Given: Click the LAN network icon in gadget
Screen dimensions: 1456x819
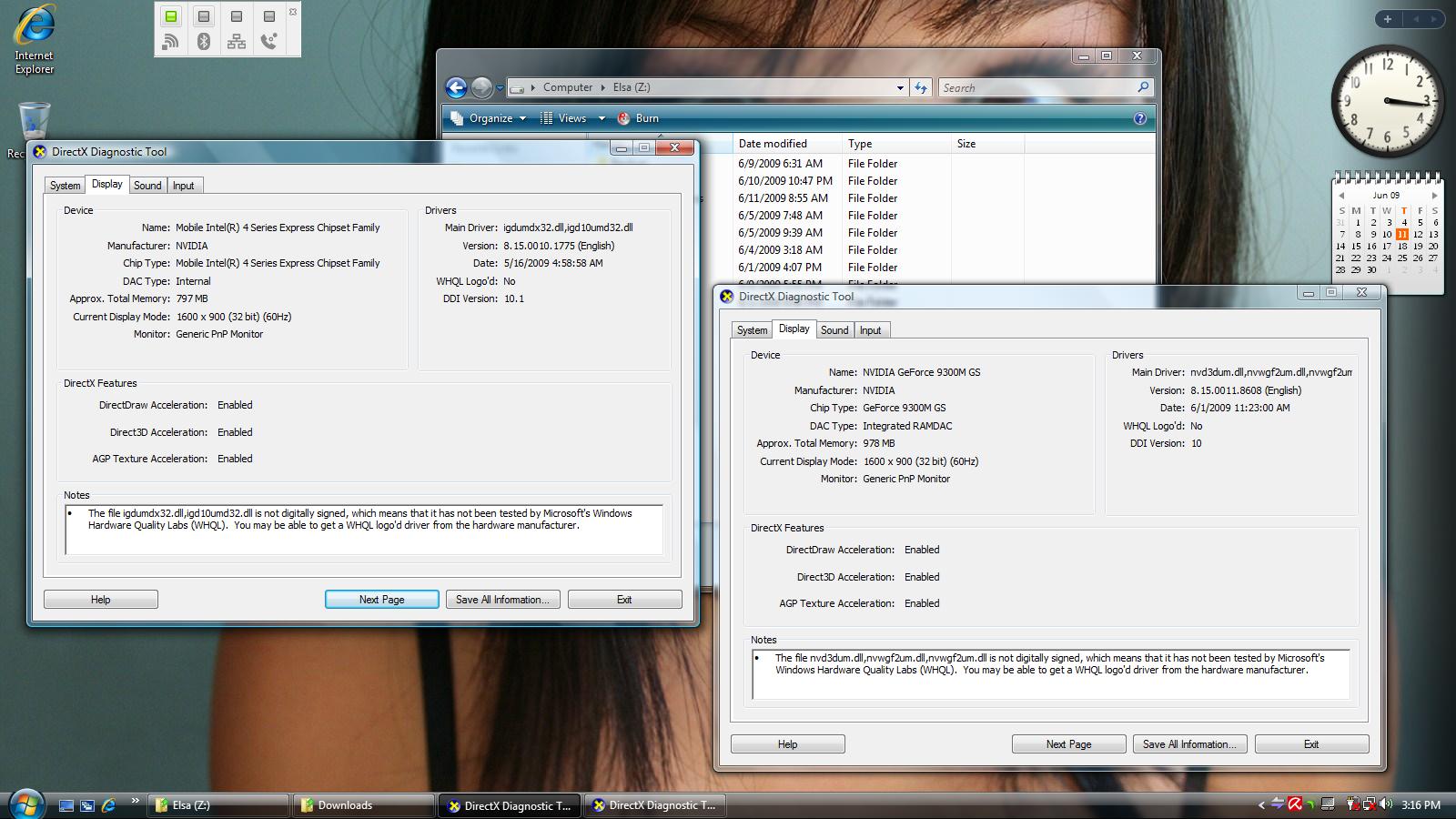Looking at the screenshot, I should 237,41.
